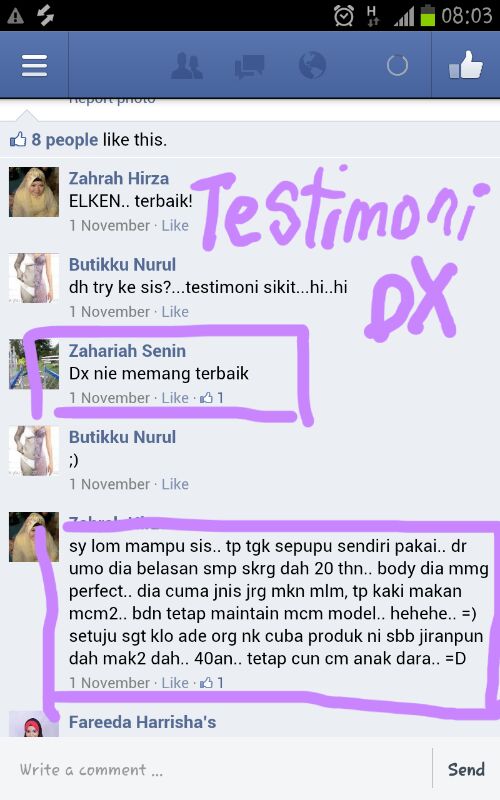Viewport: 500px width, 800px height.
Task: Like Butikku Nurul's 'dh try ke sis' comment
Action: (175, 312)
